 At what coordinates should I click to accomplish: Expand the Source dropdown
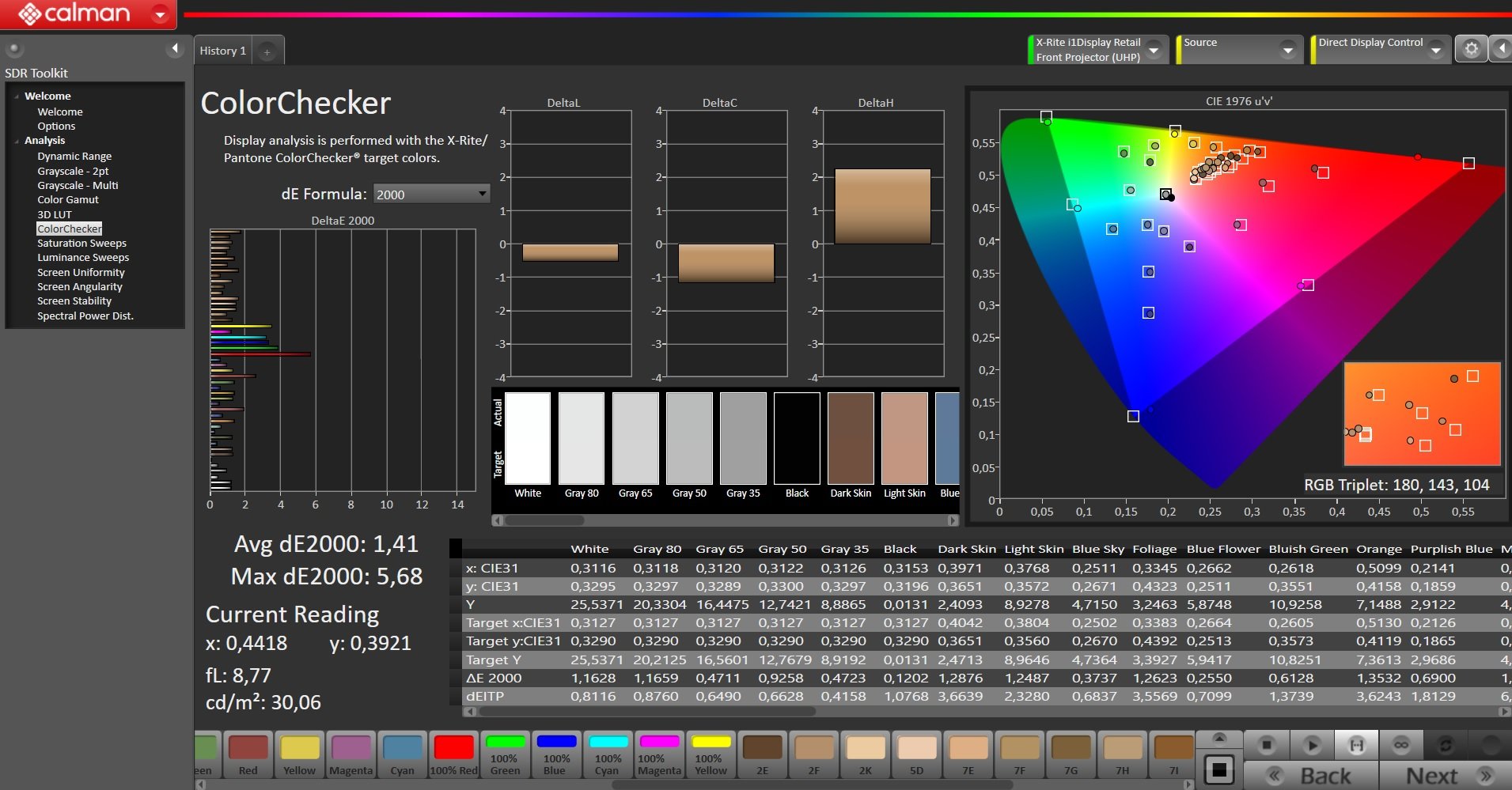coord(1287,50)
